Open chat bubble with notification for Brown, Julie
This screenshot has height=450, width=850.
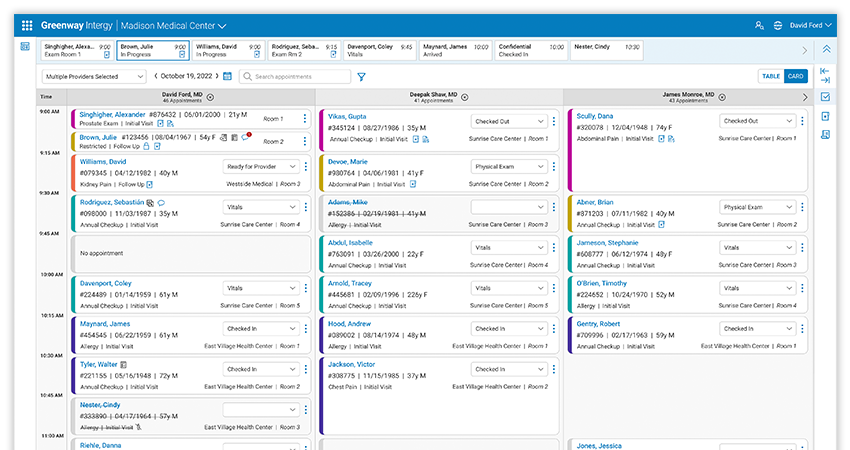point(246,137)
